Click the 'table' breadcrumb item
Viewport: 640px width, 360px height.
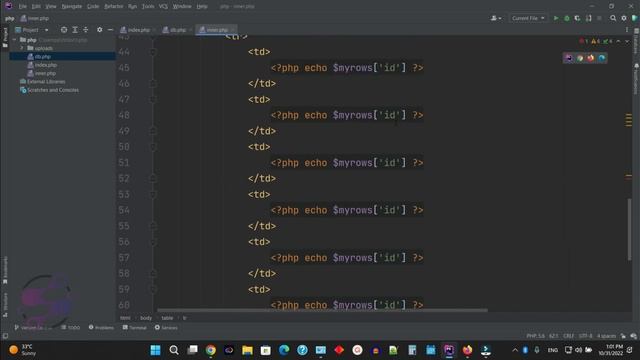pos(167,318)
